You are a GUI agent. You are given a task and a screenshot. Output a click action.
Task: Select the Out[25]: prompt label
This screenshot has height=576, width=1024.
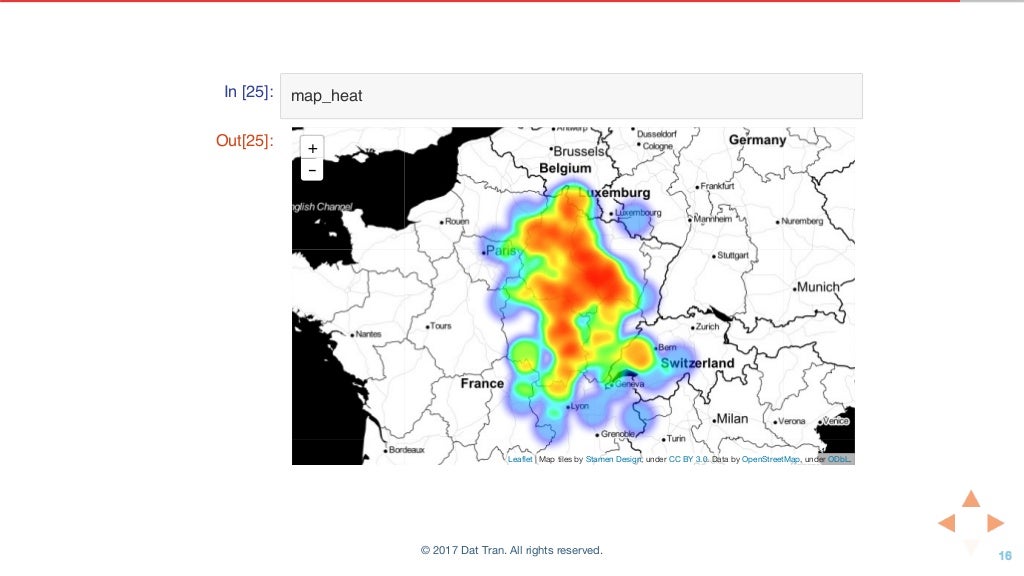(x=245, y=140)
